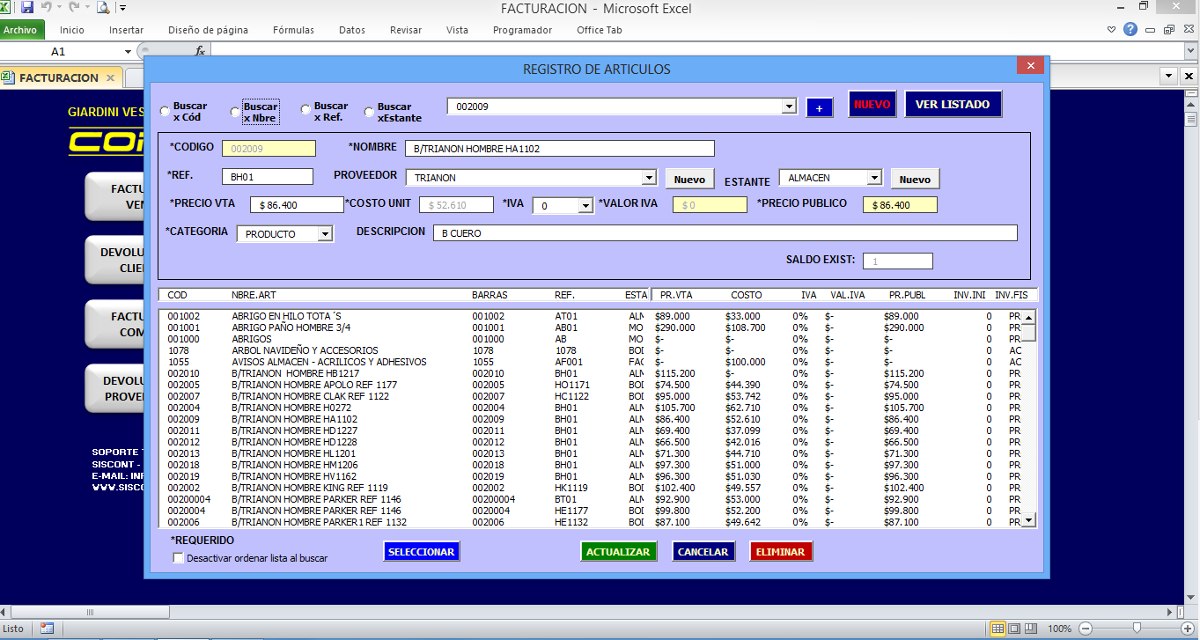Screen dimensions: 1200x640
Task: Select the Buscar xEstante radio button
Action: click(369, 112)
